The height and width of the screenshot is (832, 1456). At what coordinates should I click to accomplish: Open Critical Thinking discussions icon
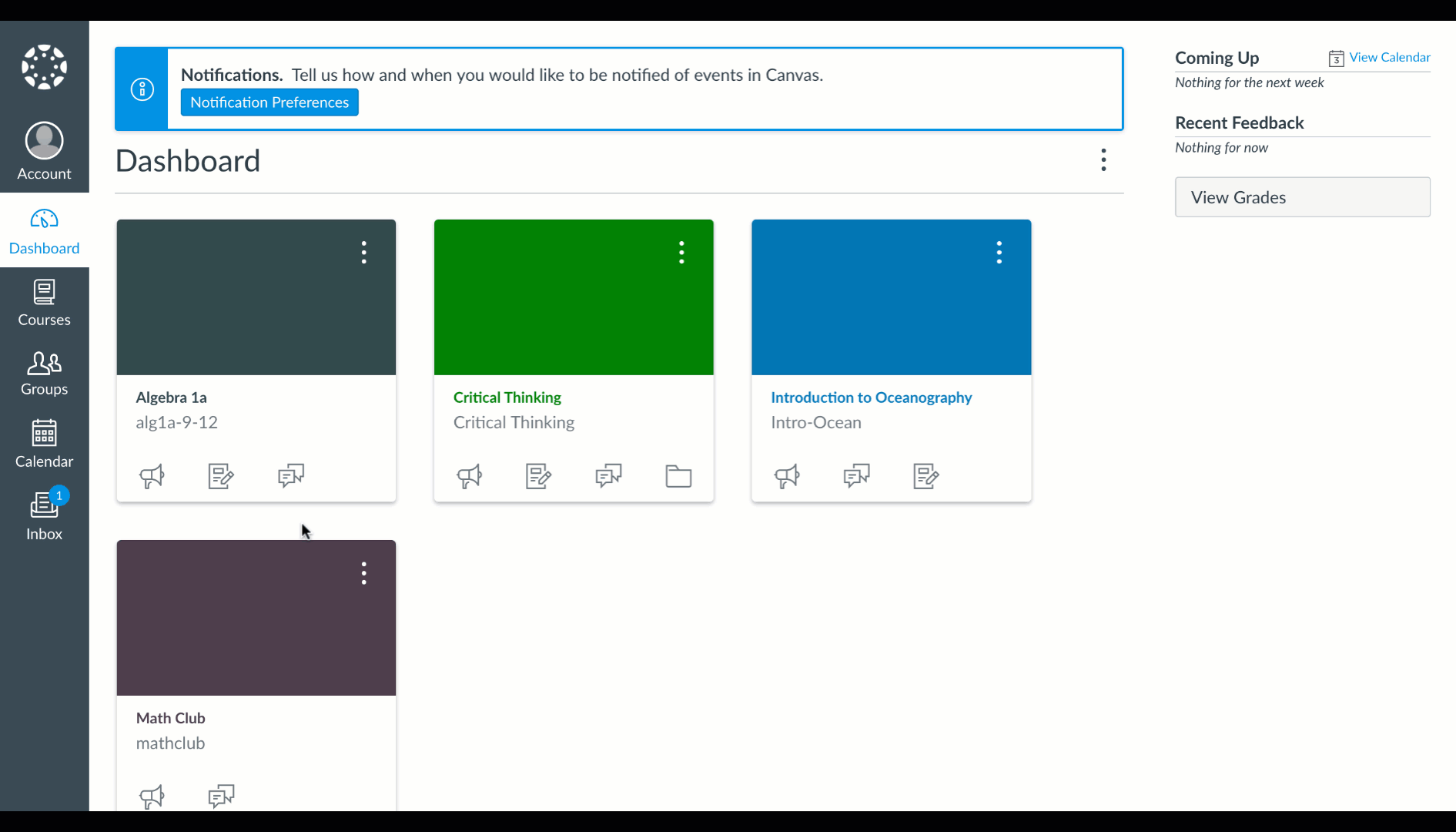(608, 476)
